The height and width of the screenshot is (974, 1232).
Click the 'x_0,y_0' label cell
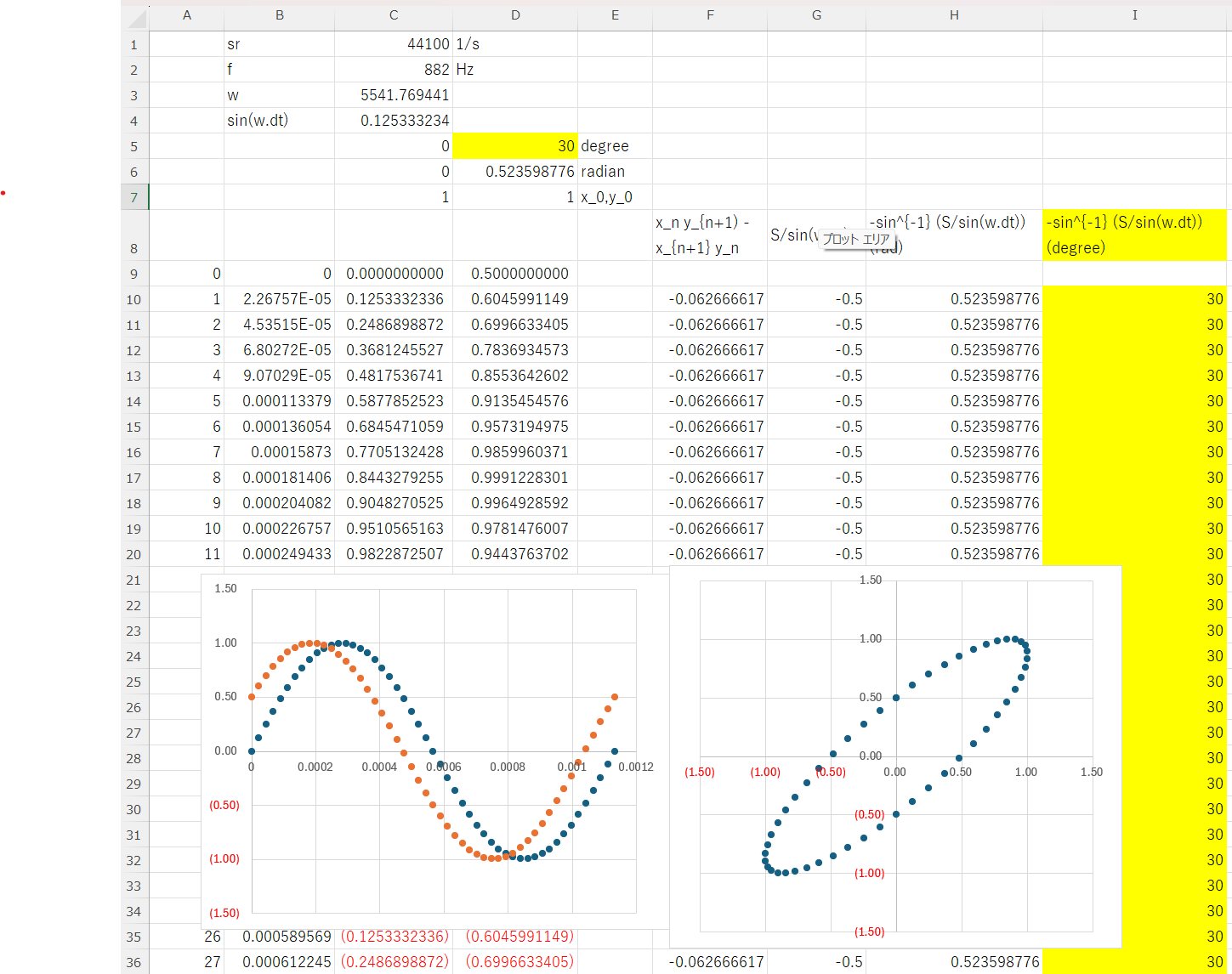click(x=615, y=197)
